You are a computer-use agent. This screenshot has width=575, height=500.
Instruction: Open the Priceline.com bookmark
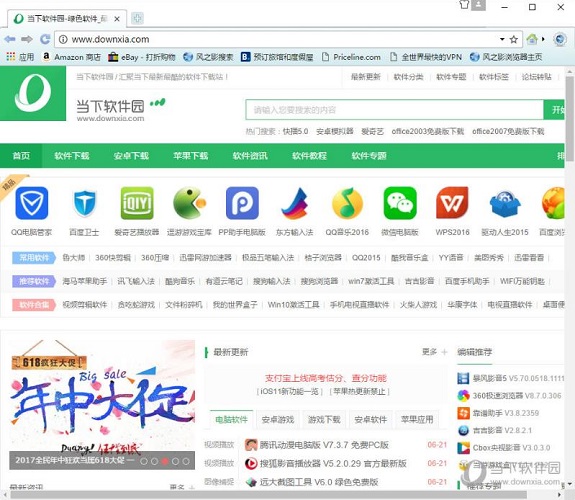[x=351, y=57]
